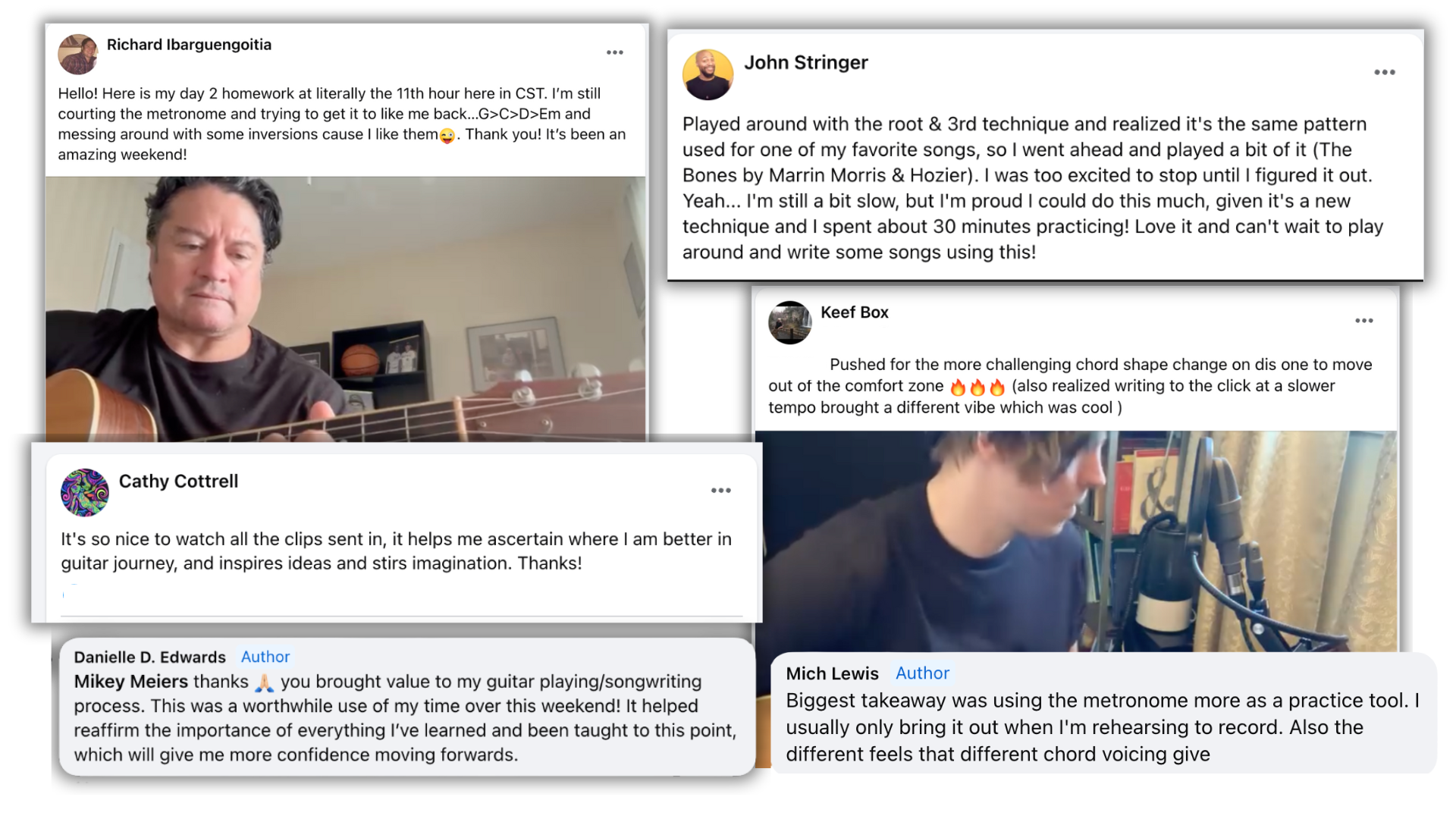This screenshot has height=819, width=1456.
Task: Open Keef Box's profile name link
Action: (x=855, y=312)
